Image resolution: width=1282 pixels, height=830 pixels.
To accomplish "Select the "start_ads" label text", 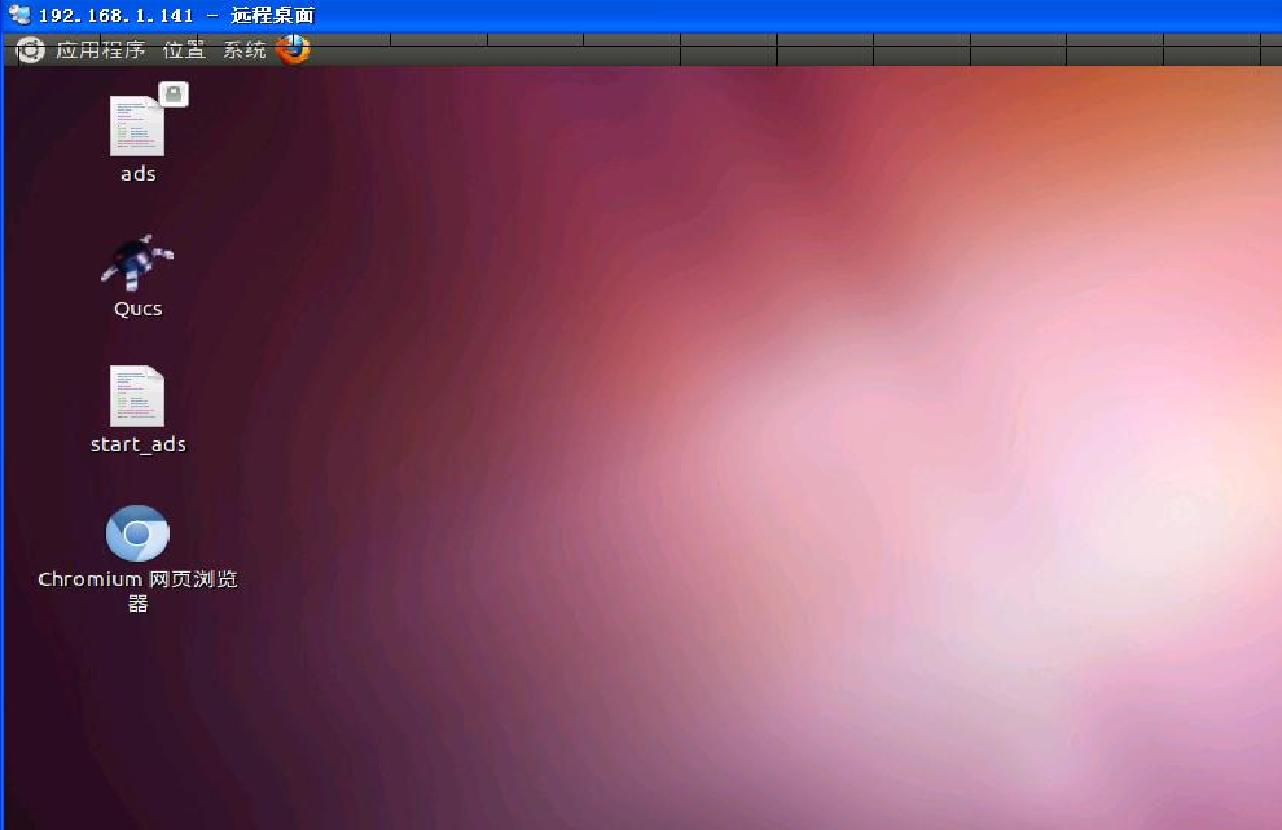I will (x=138, y=444).
